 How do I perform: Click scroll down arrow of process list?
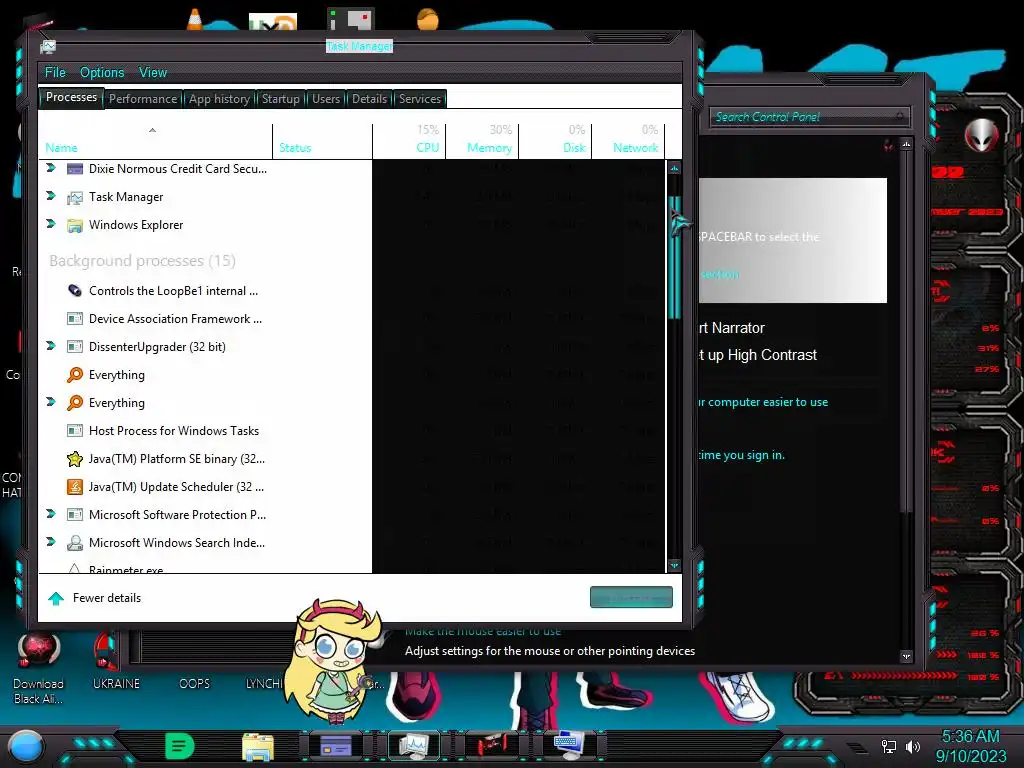[x=674, y=566]
